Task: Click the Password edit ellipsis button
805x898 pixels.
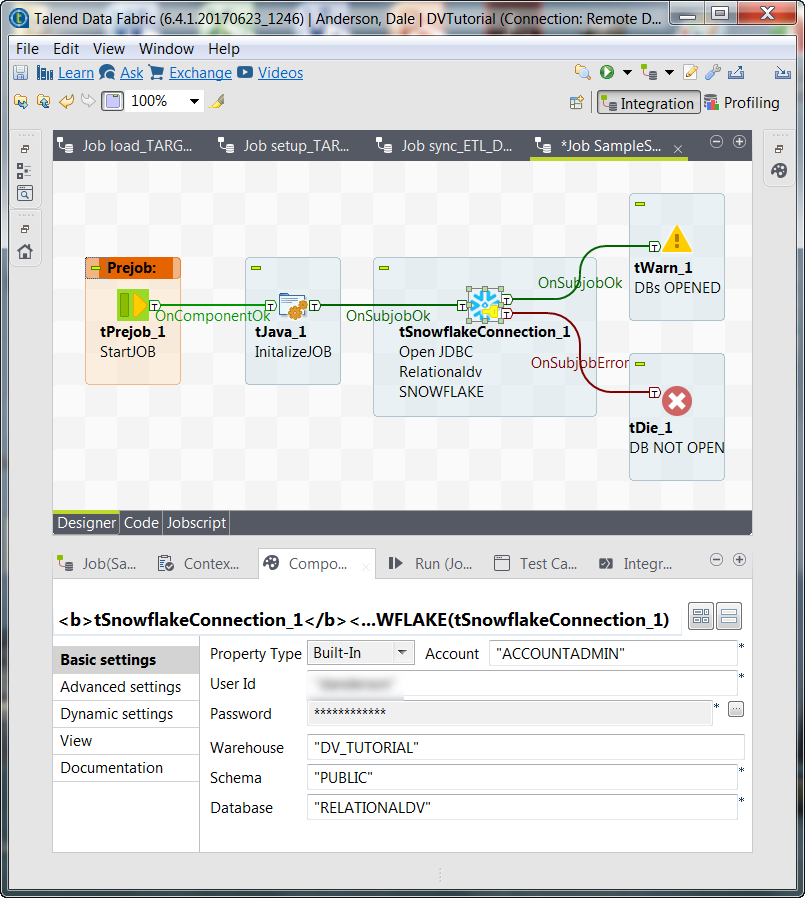Action: coord(735,709)
